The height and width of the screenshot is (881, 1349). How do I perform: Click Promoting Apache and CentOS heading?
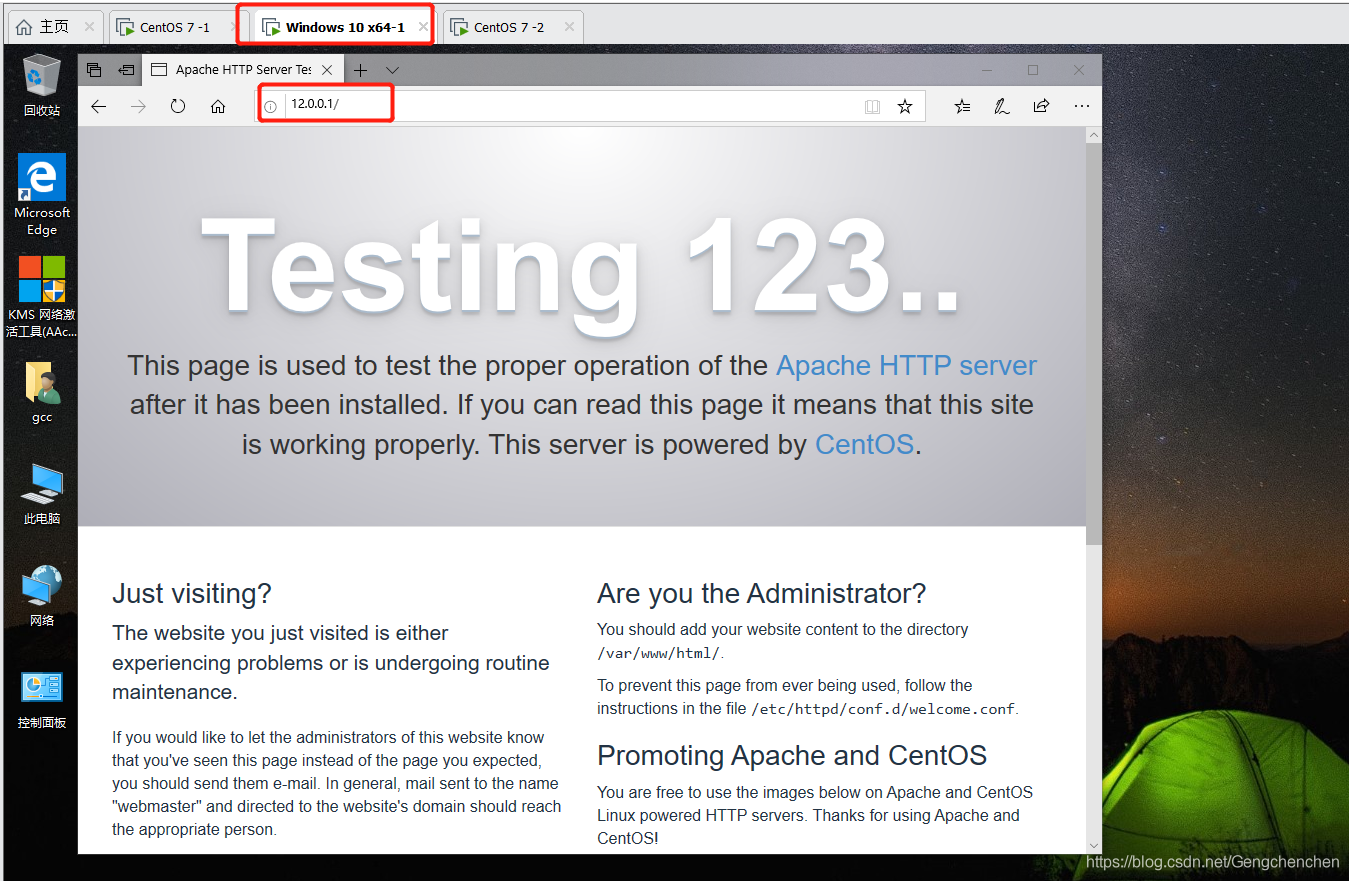pyautogui.click(x=792, y=755)
